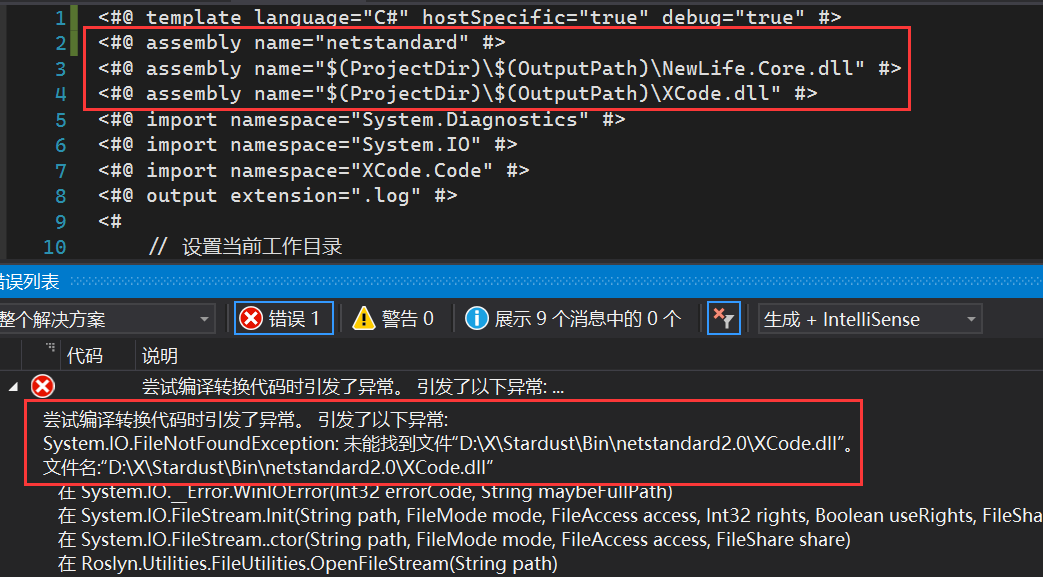Toggle the 错误 1 errors filter
1043x577 pixels.
(x=284, y=319)
